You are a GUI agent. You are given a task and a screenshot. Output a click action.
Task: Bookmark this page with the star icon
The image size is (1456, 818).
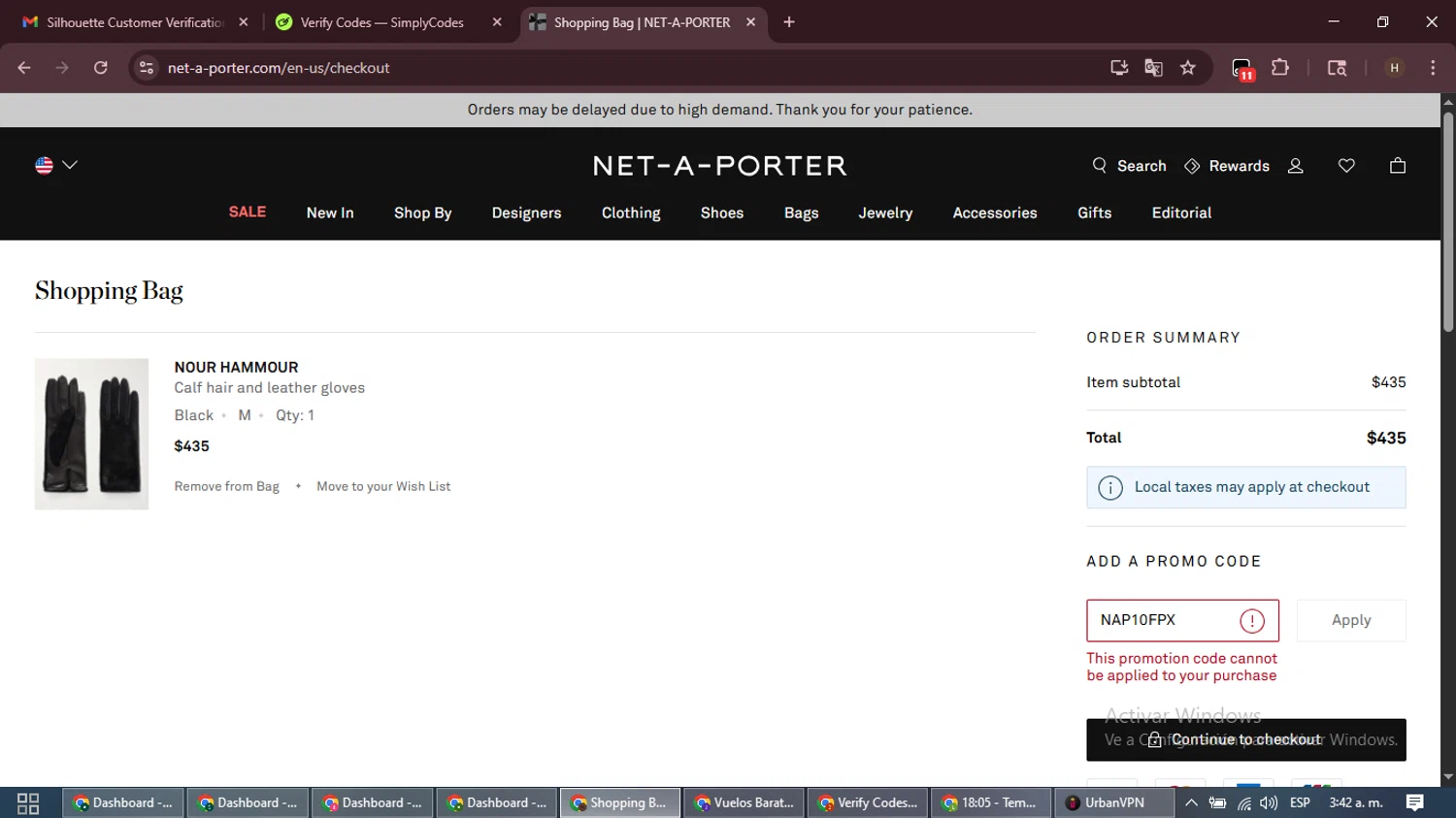1188,68
